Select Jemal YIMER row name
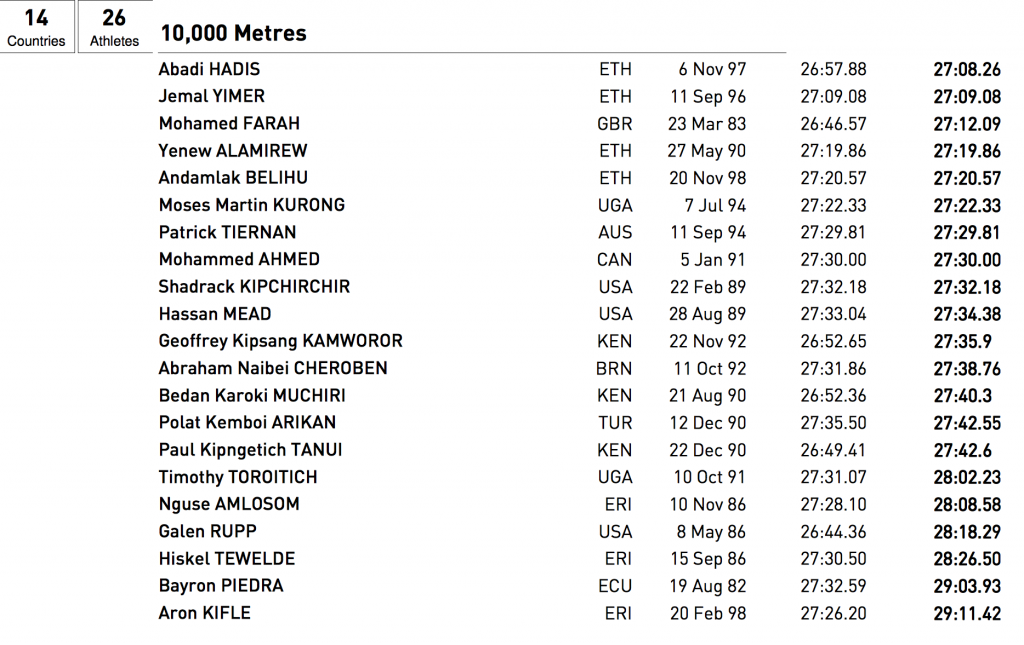The width and height of the screenshot is (1024, 645). [x=212, y=96]
